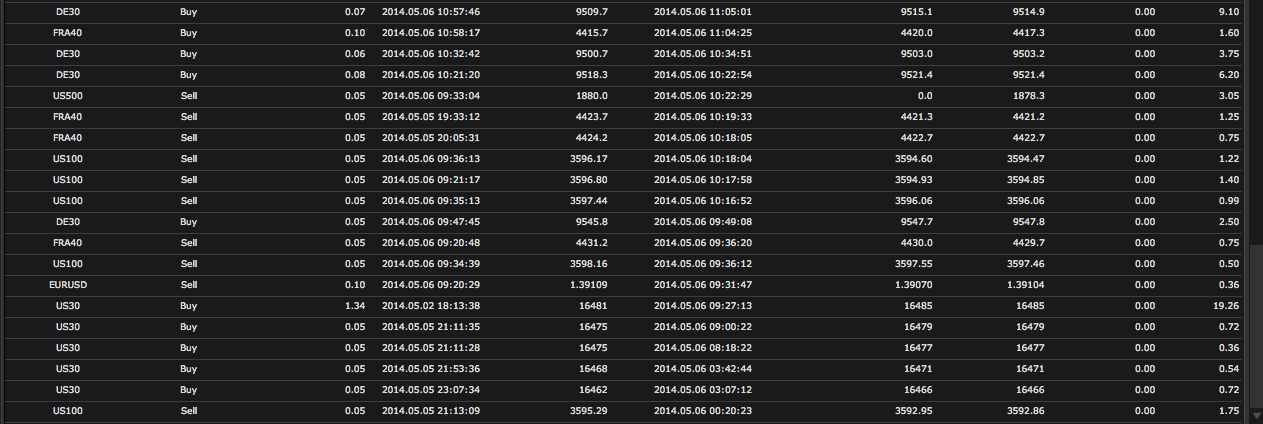Viewport: 1263px width, 424px height.
Task: Select the 1.34 volume cell
Action: click(354, 306)
